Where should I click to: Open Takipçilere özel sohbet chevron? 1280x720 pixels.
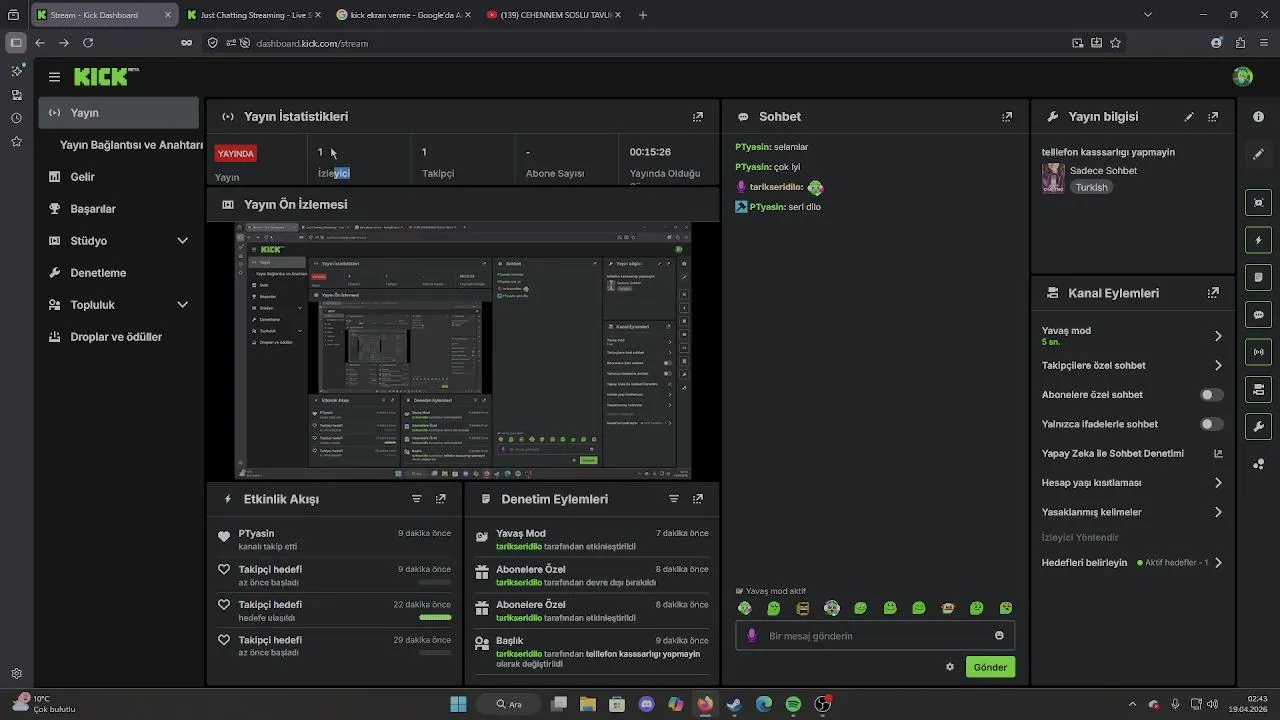tap(1218, 366)
